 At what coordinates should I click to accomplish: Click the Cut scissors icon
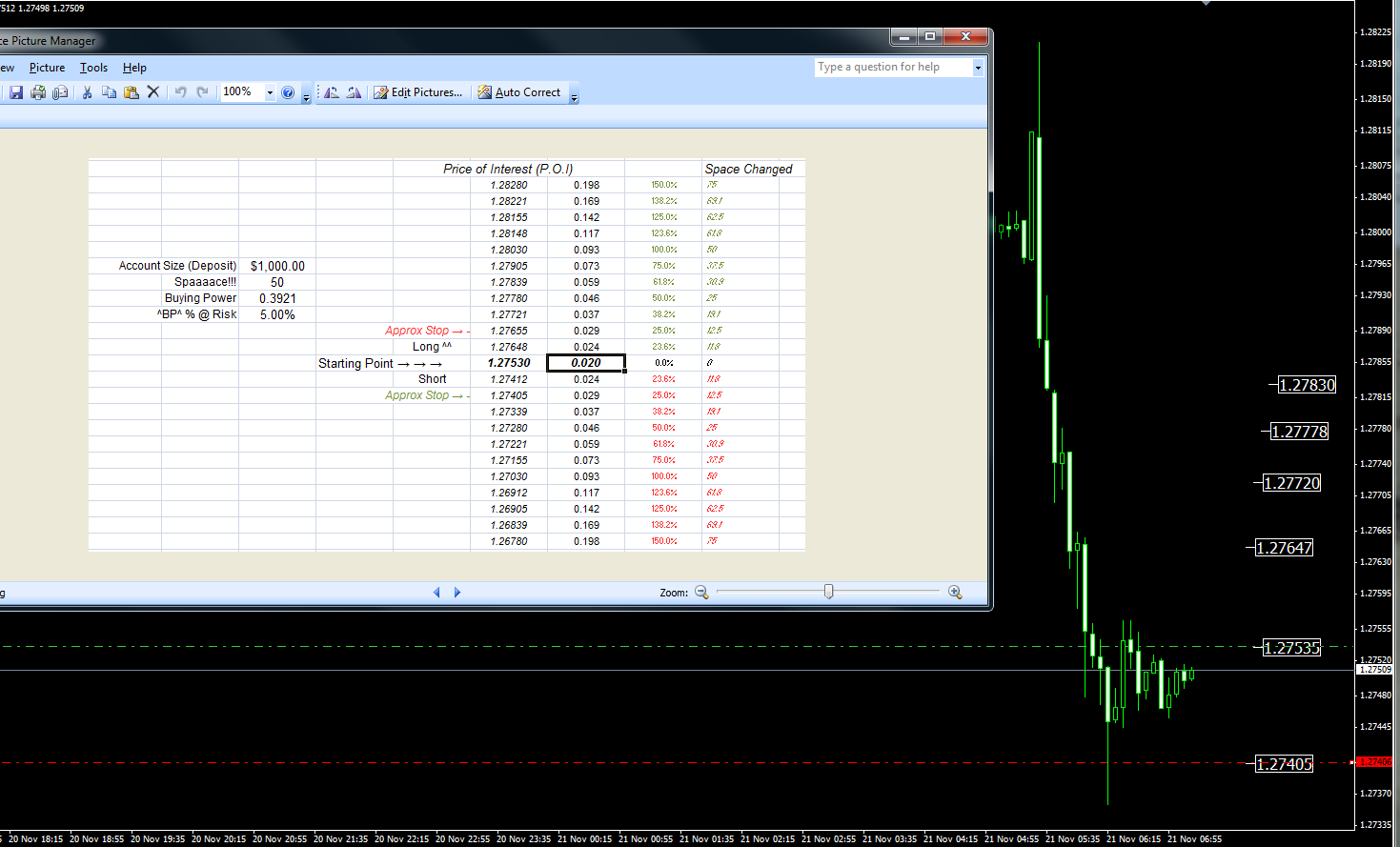point(87,92)
